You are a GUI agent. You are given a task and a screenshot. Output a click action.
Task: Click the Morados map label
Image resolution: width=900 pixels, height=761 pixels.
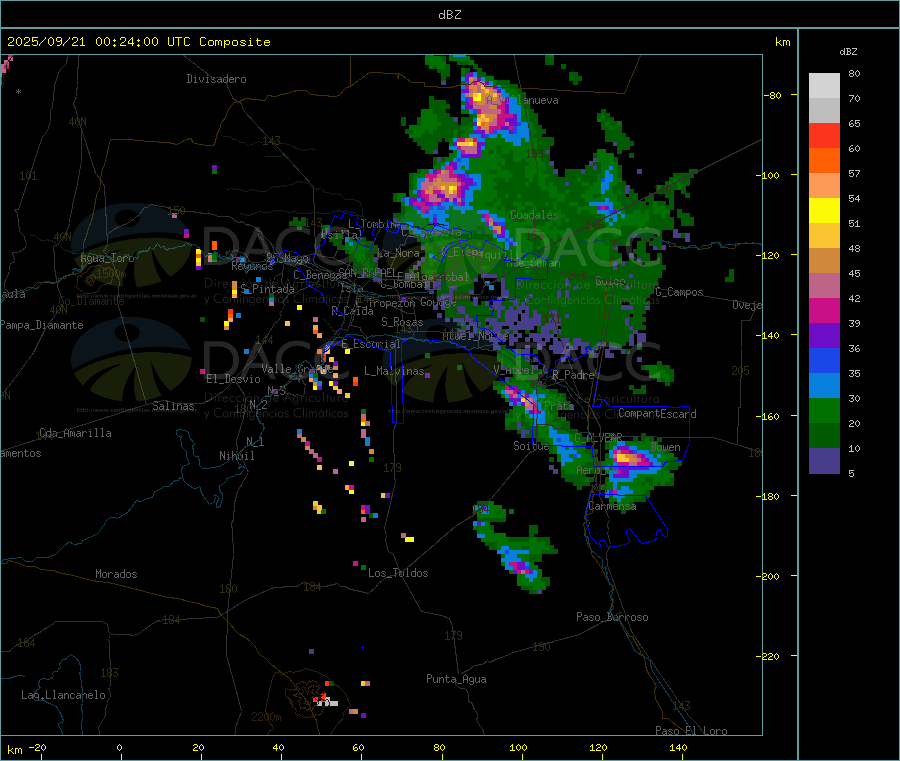[116, 574]
